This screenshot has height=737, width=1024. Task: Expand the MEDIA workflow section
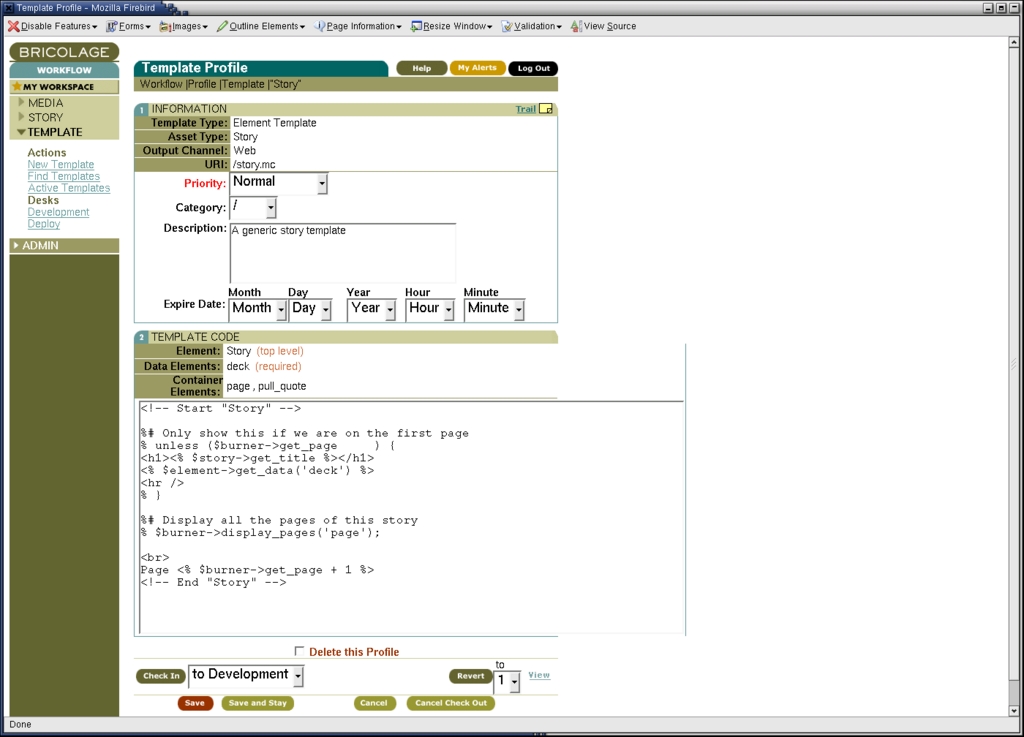44,102
